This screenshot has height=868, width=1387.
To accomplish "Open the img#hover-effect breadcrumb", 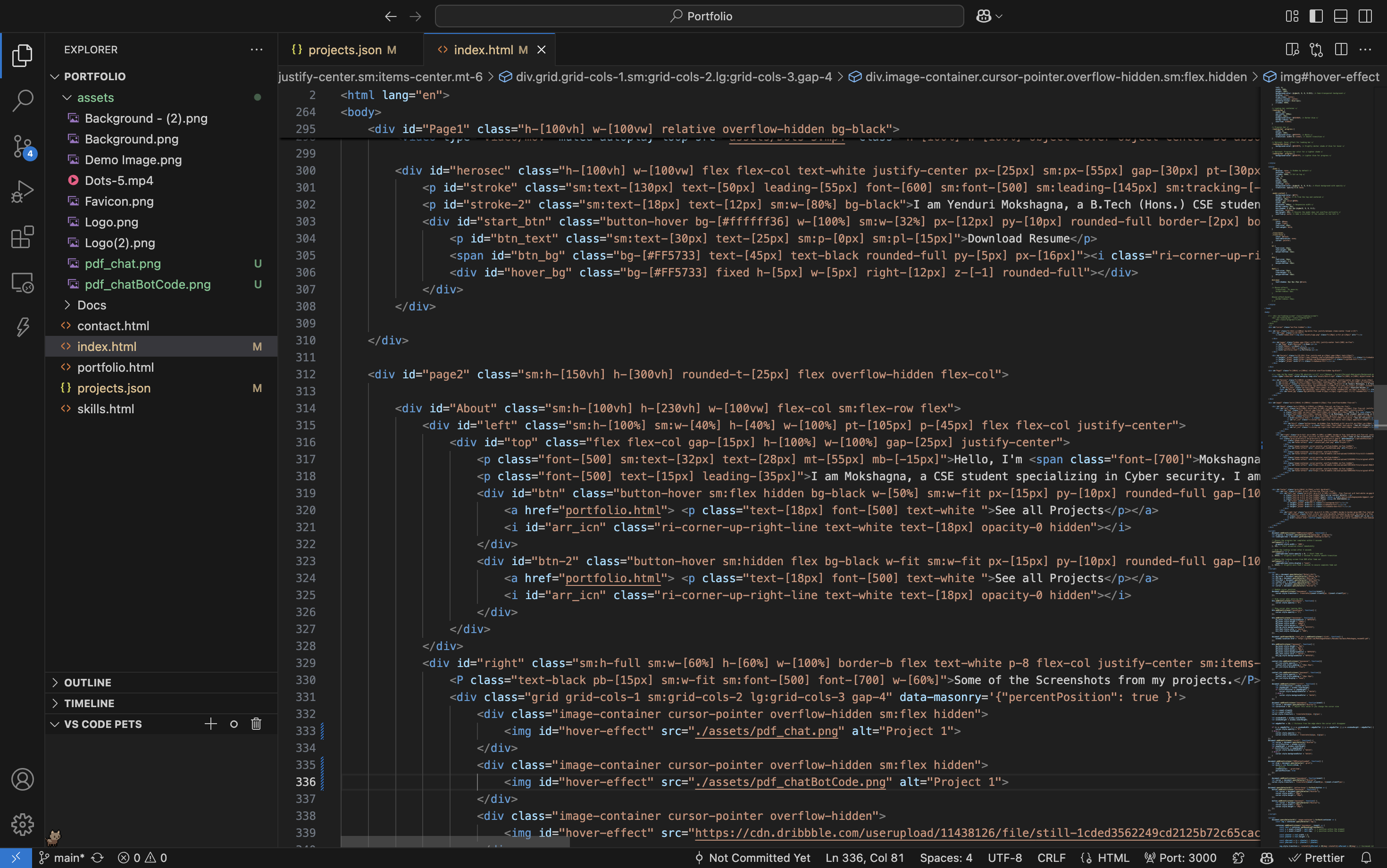I will [x=1322, y=77].
